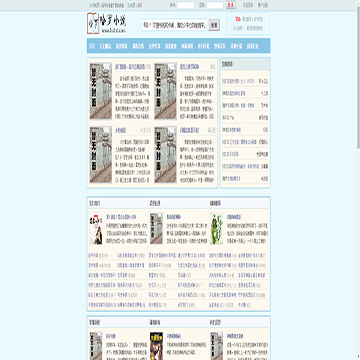Open the dark yellow-titled book cover thumbnail
Screen dimensions: 360x360
point(156,346)
